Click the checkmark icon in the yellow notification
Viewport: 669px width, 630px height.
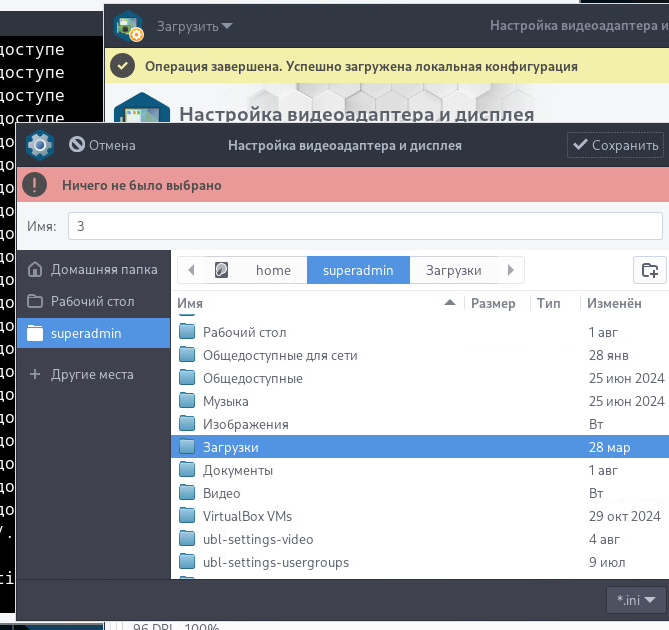122,66
